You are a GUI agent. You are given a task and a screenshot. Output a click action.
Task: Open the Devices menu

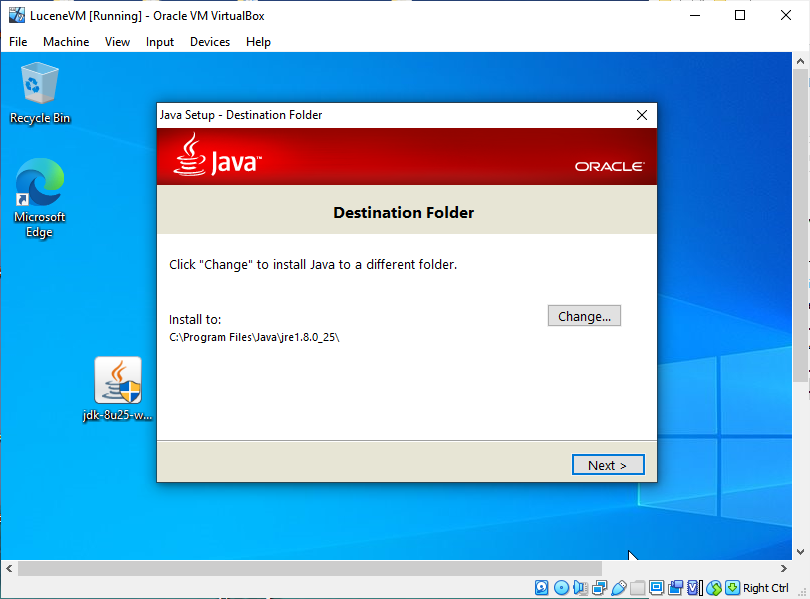click(210, 42)
